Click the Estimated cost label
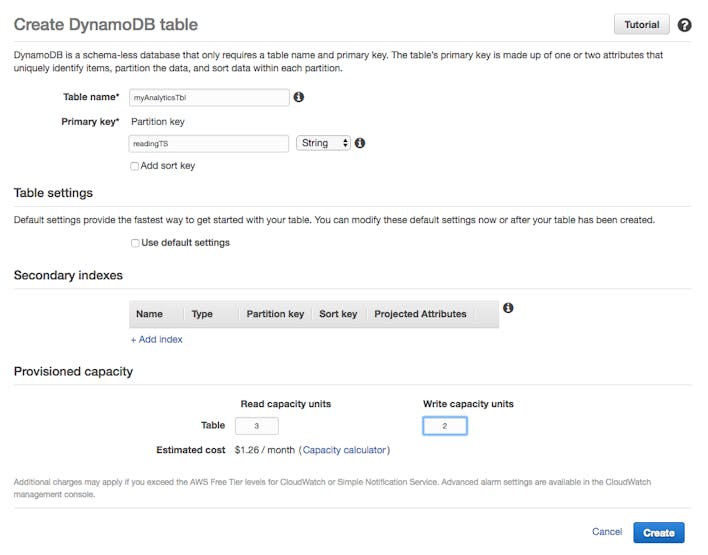Screen dimensions: 708x555 click(x=191, y=450)
